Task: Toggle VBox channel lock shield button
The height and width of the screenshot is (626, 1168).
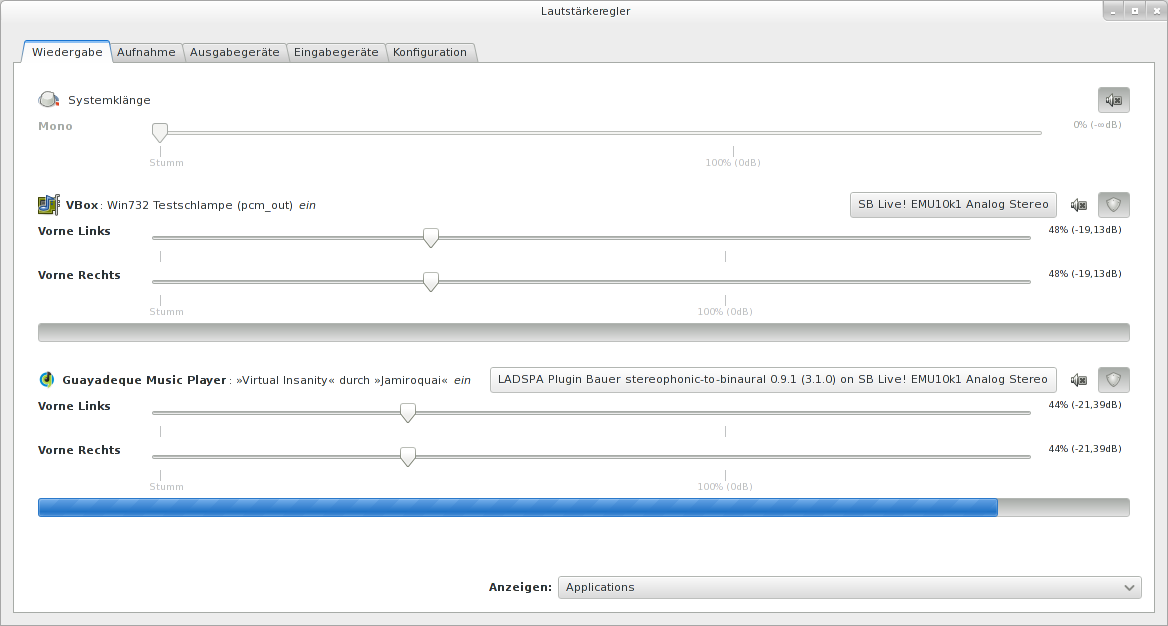Action: click(x=1113, y=205)
